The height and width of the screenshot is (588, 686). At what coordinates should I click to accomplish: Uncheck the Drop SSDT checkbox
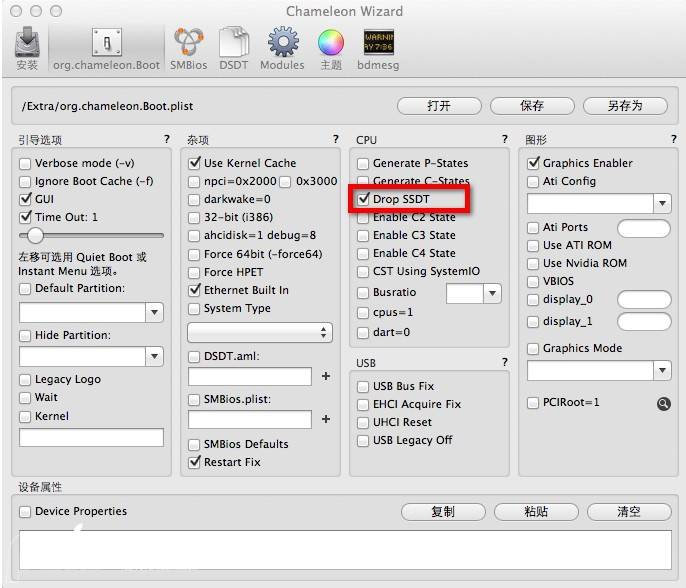[363, 199]
